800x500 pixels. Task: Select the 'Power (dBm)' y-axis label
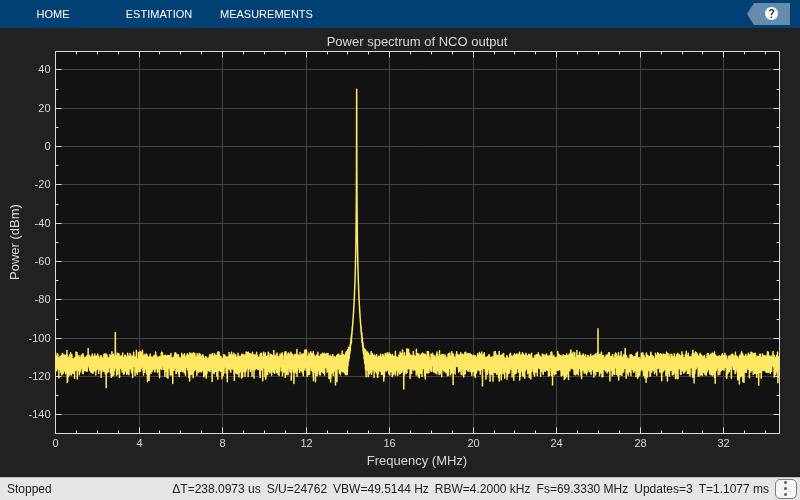[15, 242]
